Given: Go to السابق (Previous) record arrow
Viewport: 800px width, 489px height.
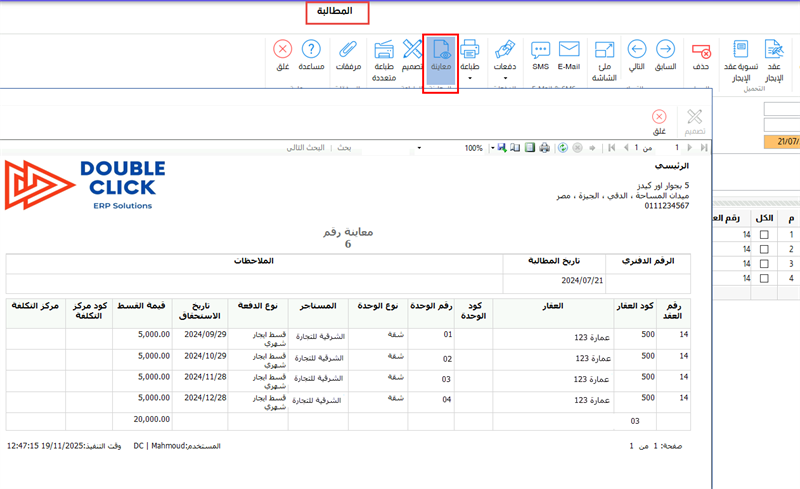Looking at the screenshot, I should [x=666, y=56].
